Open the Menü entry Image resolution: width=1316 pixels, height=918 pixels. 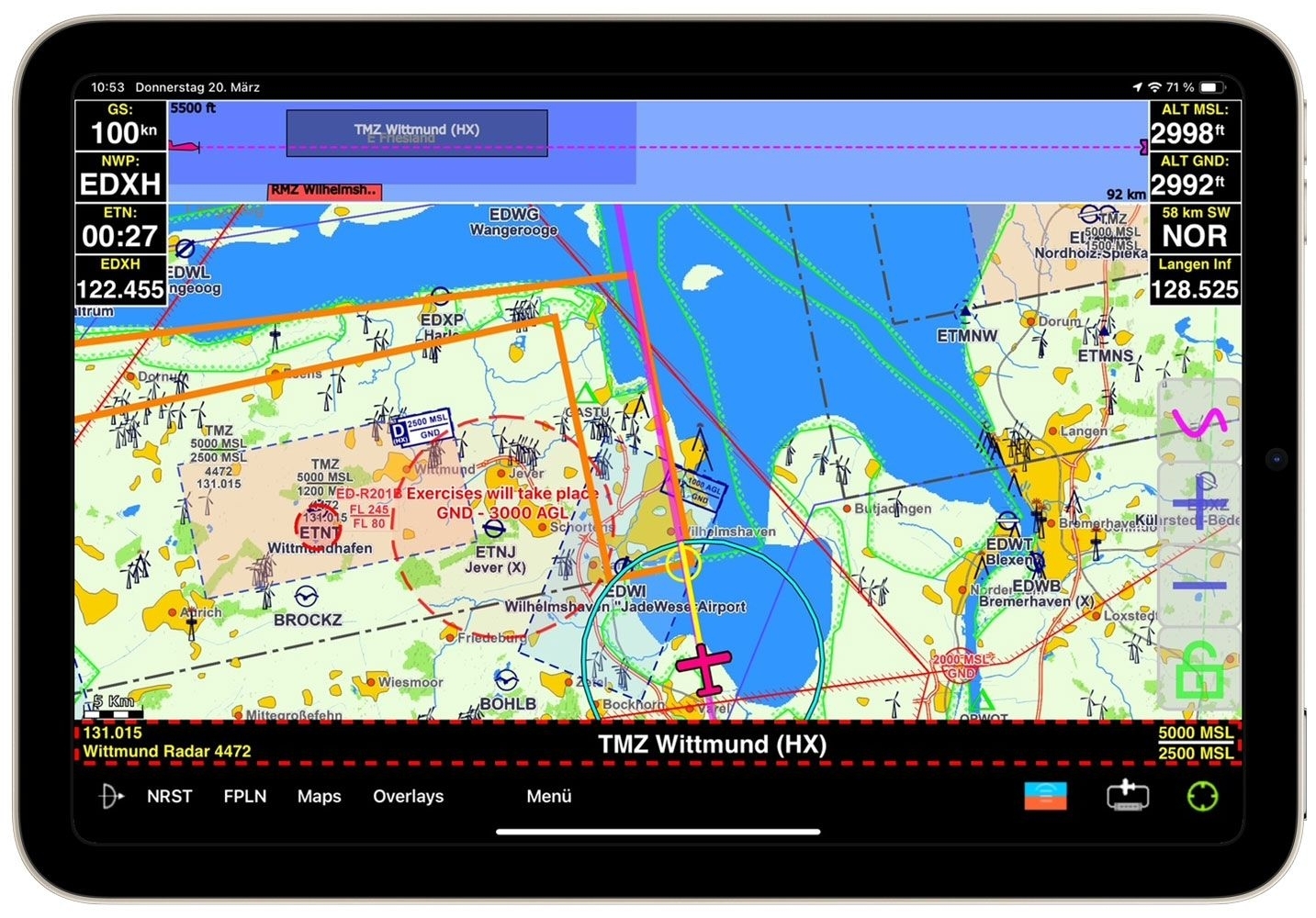click(548, 797)
